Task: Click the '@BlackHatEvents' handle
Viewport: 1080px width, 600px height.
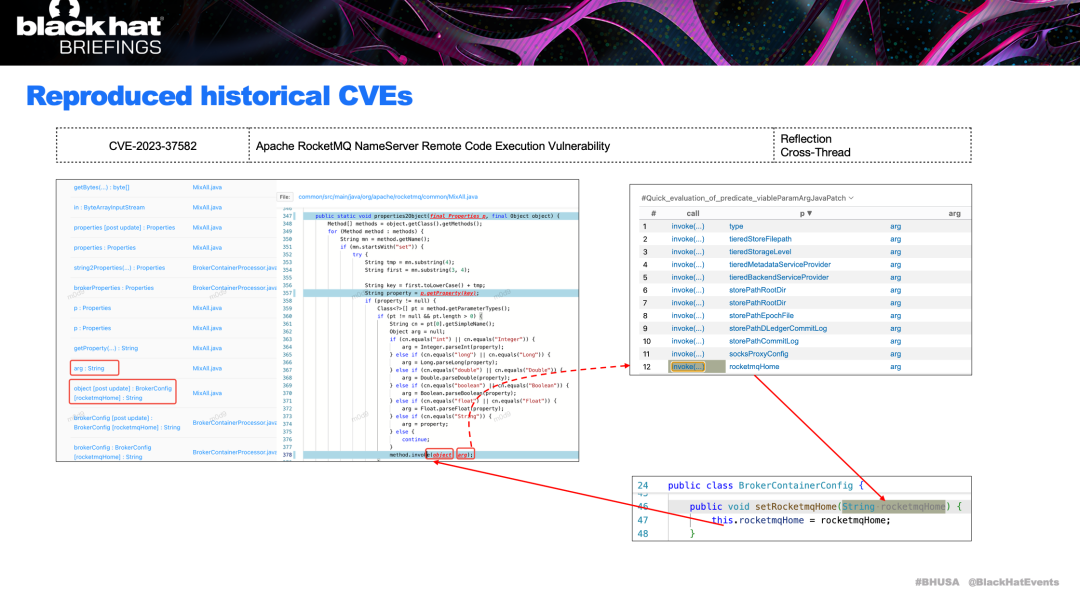Action: [1013, 582]
